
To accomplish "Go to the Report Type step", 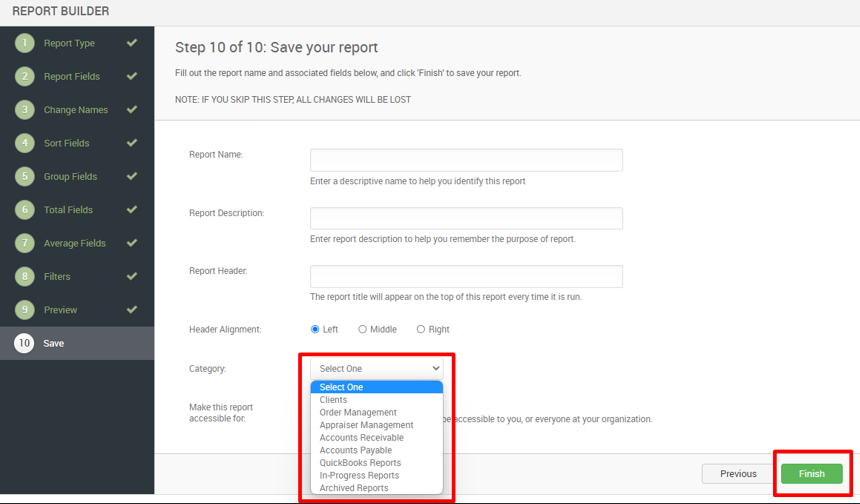I will click(x=77, y=43).
